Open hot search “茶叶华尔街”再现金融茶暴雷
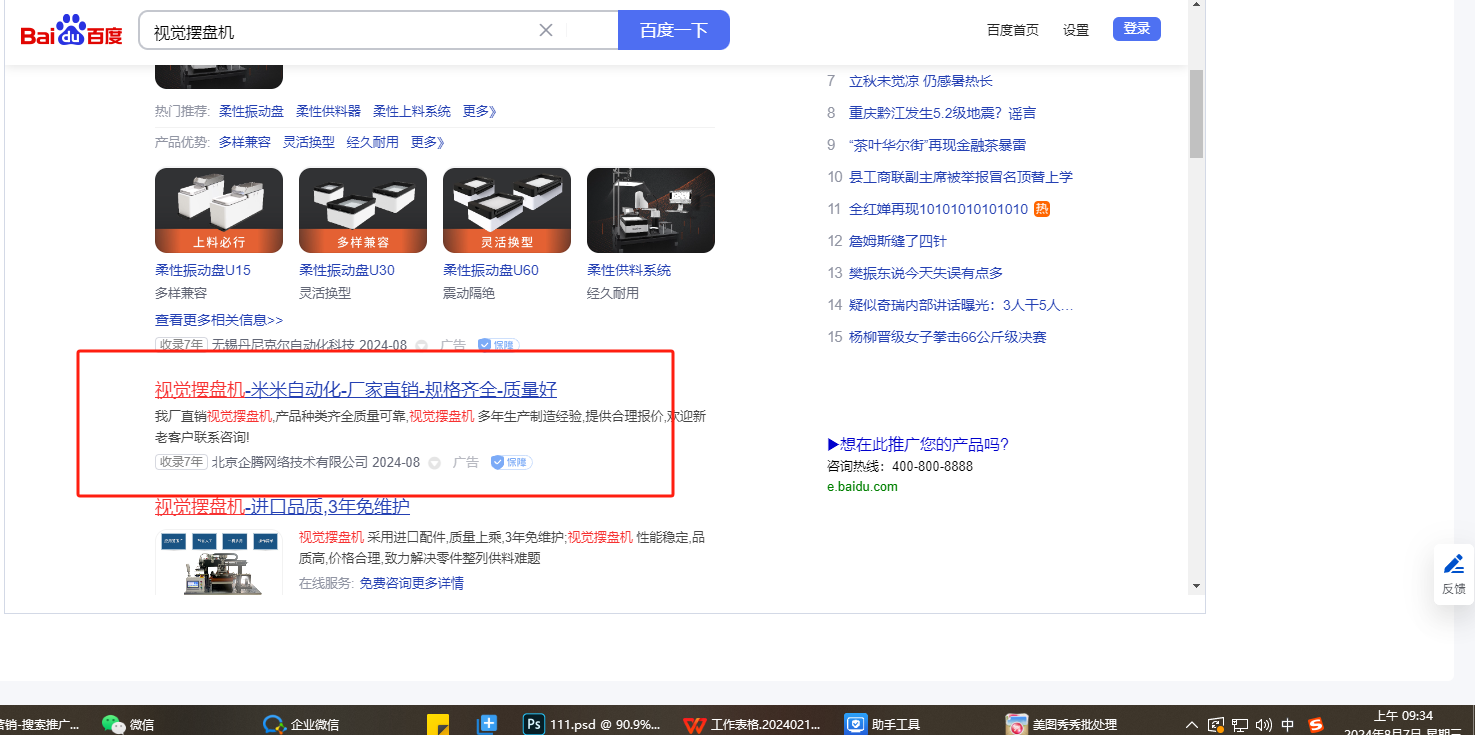Screen dimensions: 1475x735 click(x=938, y=145)
